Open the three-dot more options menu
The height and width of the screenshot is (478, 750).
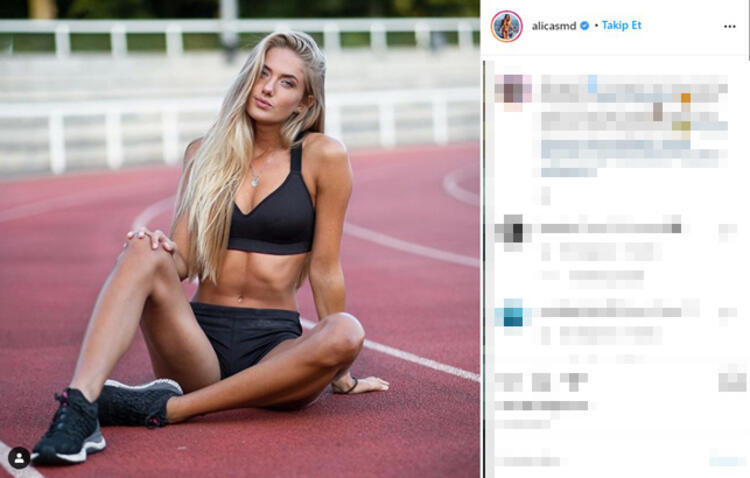[x=729, y=26]
